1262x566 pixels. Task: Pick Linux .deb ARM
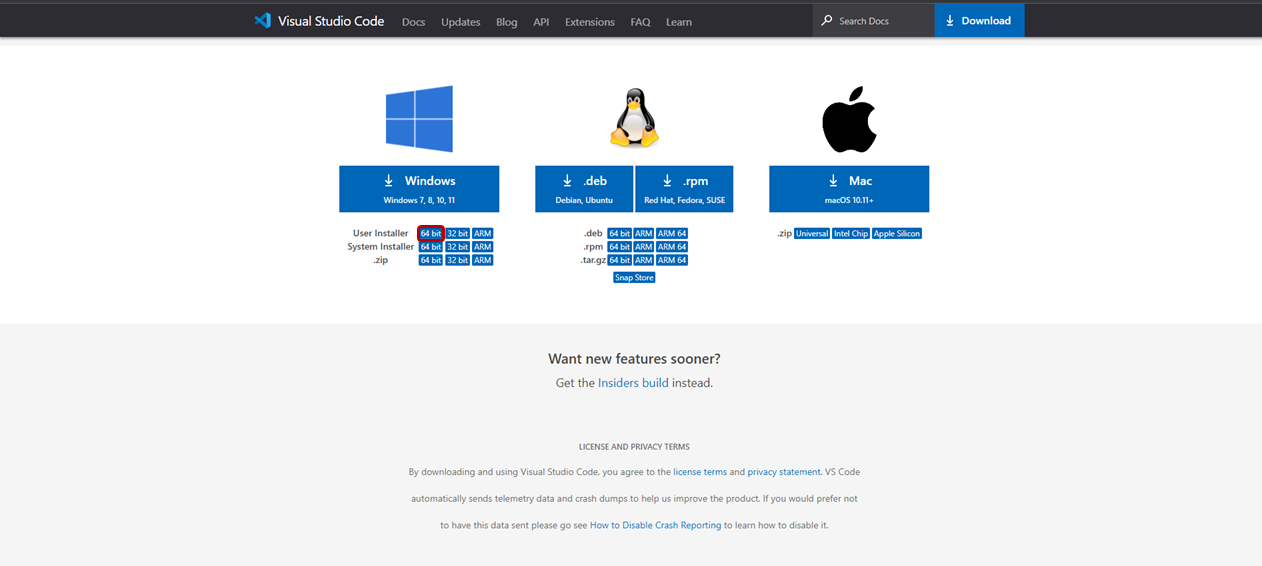point(643,234)
